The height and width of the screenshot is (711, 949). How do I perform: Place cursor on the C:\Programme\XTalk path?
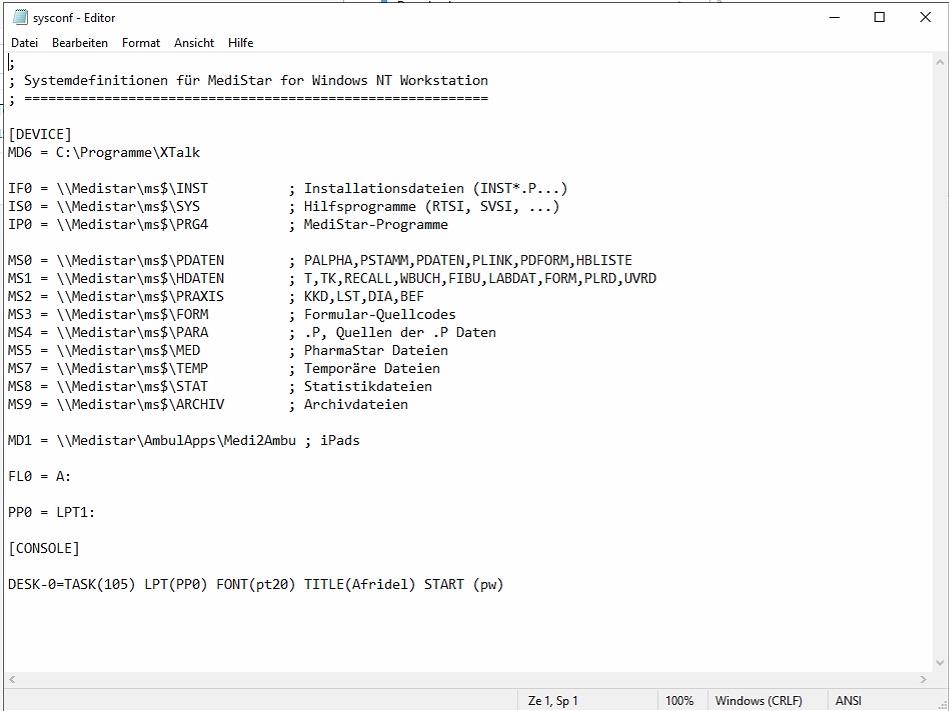pyautogui.click(x=128, y=152)
